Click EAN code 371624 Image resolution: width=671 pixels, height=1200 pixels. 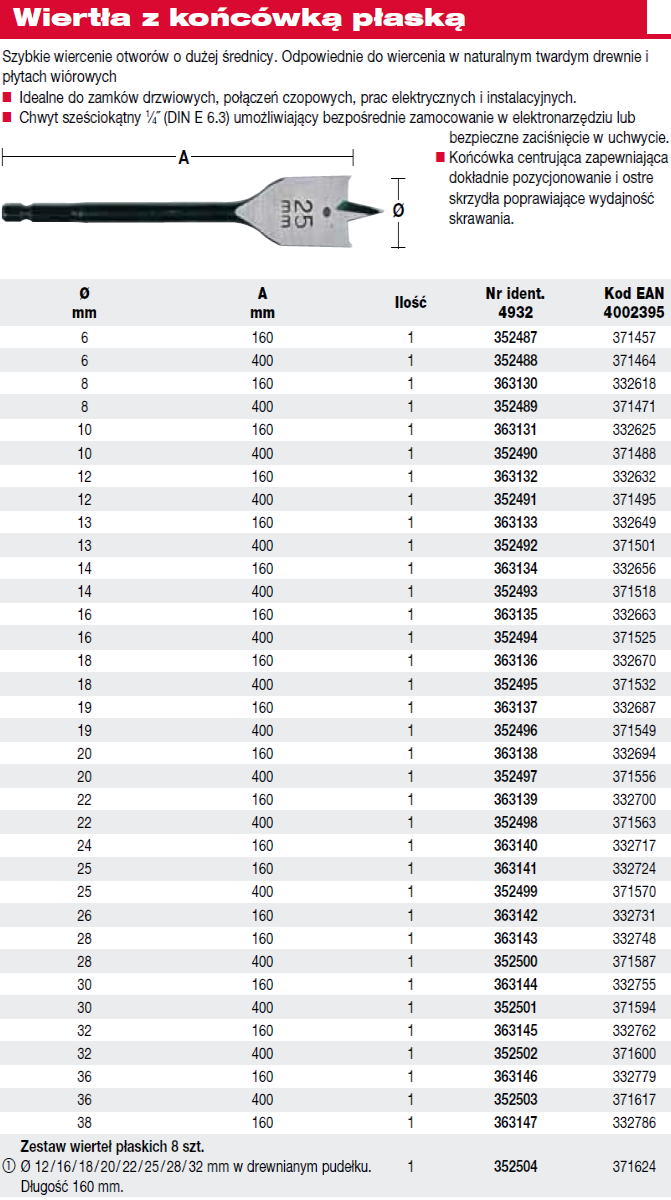tap(632, 1166)
